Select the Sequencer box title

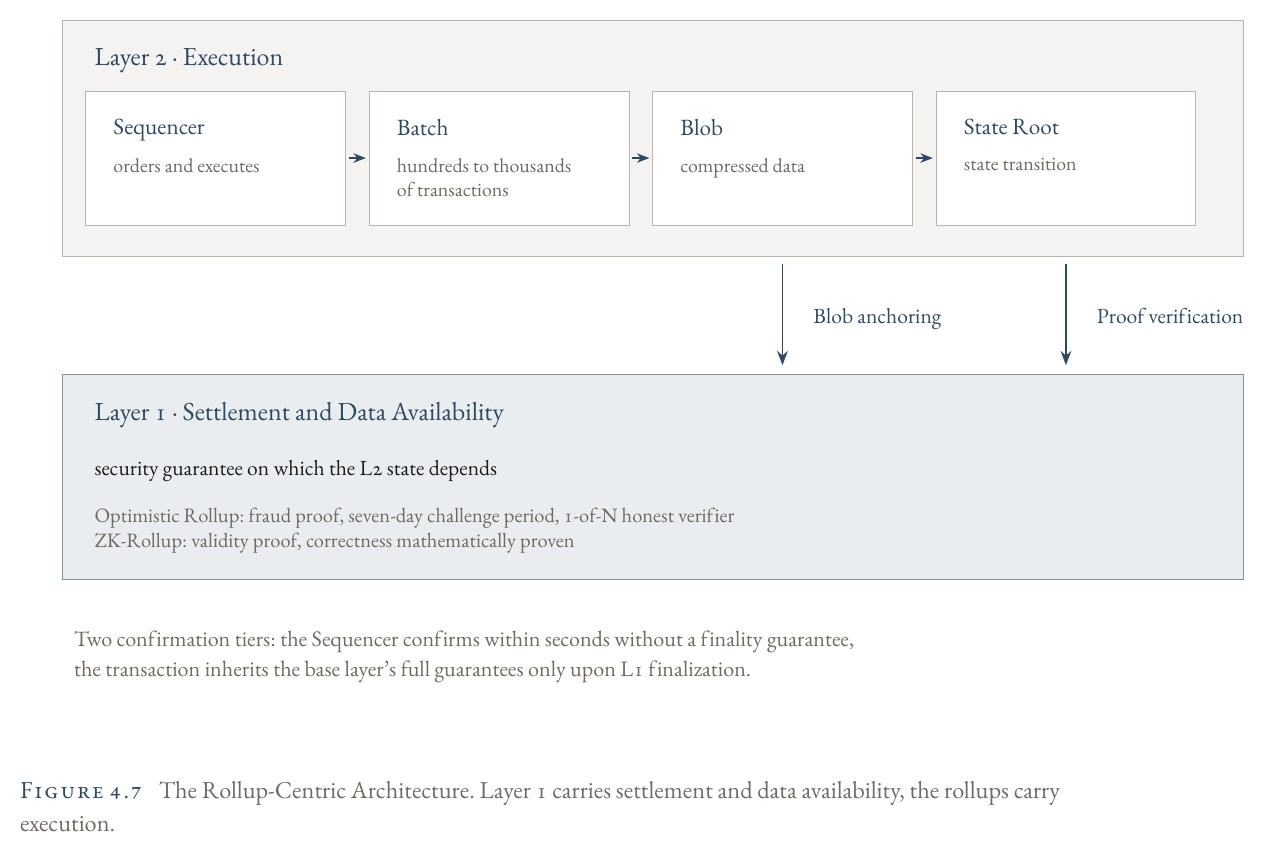tap(159, 127)
